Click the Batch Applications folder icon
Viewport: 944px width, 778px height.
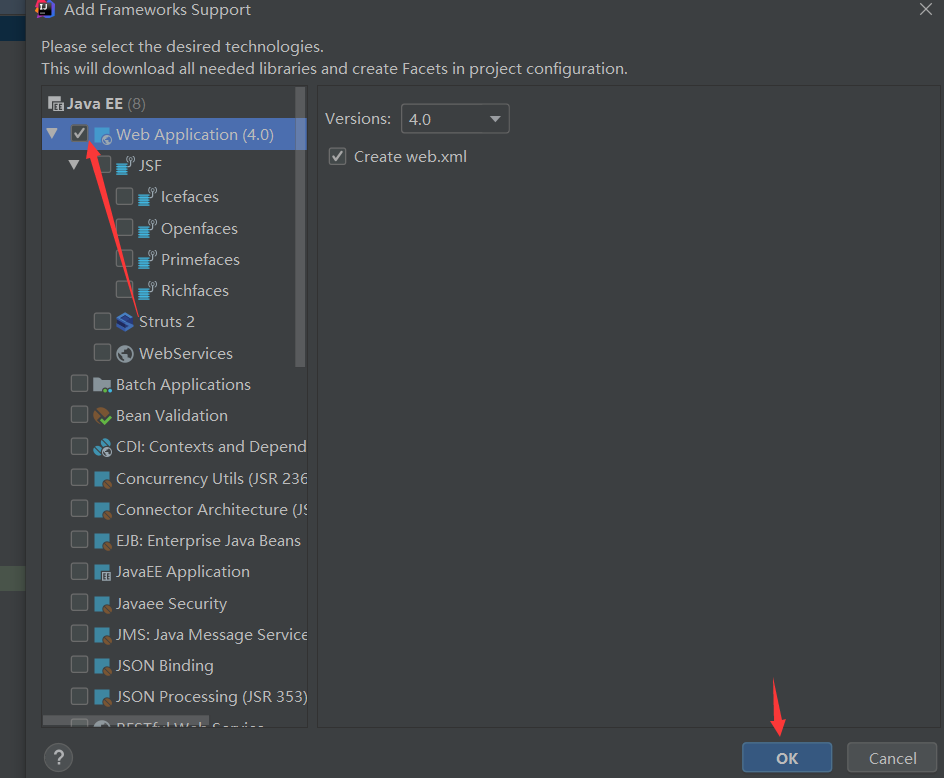coord(102,385)
